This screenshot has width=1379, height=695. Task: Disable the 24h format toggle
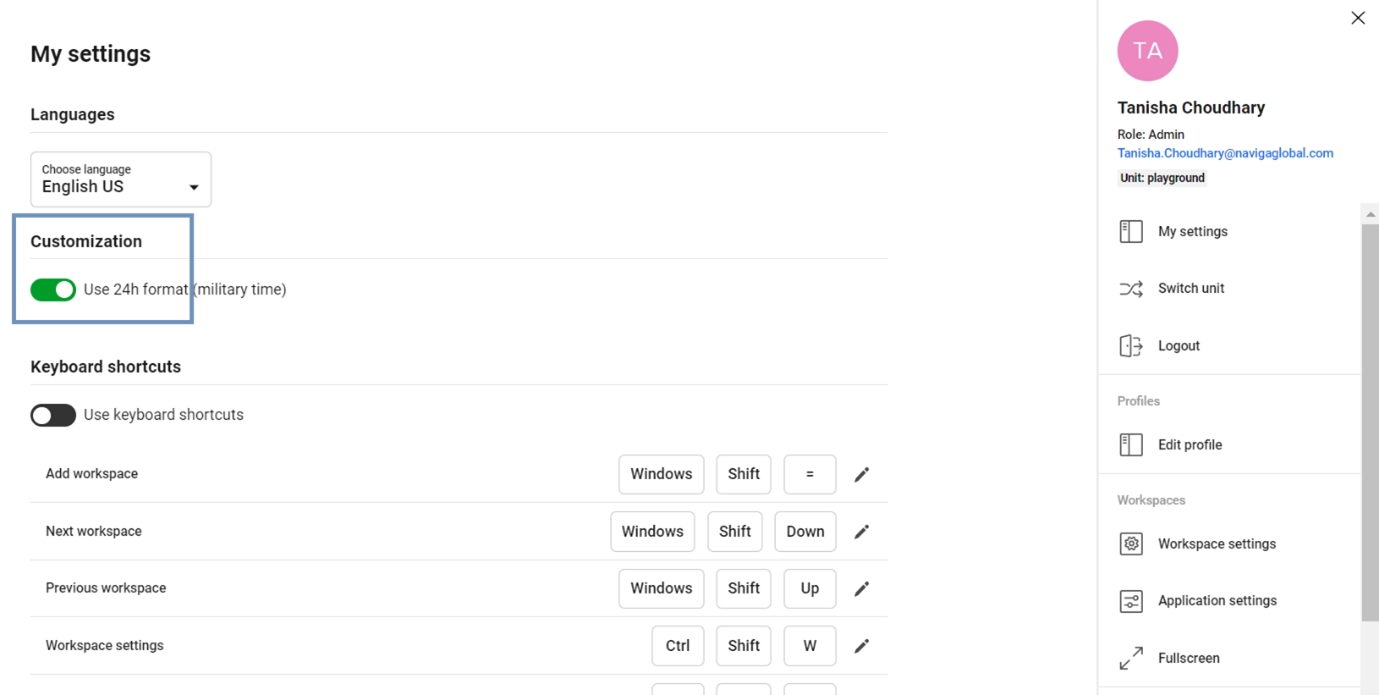pyautogui.click(x=53, y=290)
